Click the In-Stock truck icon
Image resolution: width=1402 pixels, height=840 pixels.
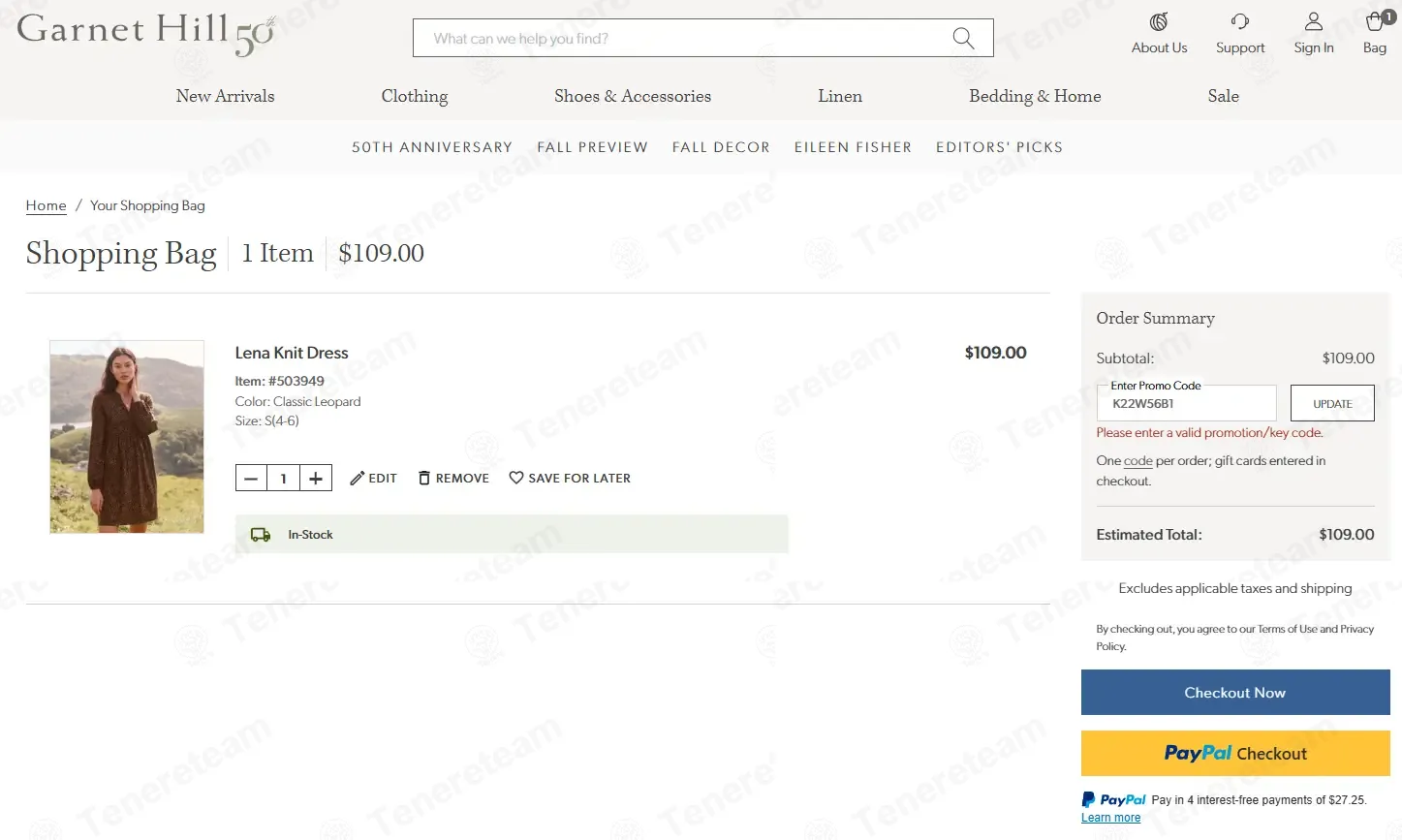click(x=261, y=535)
